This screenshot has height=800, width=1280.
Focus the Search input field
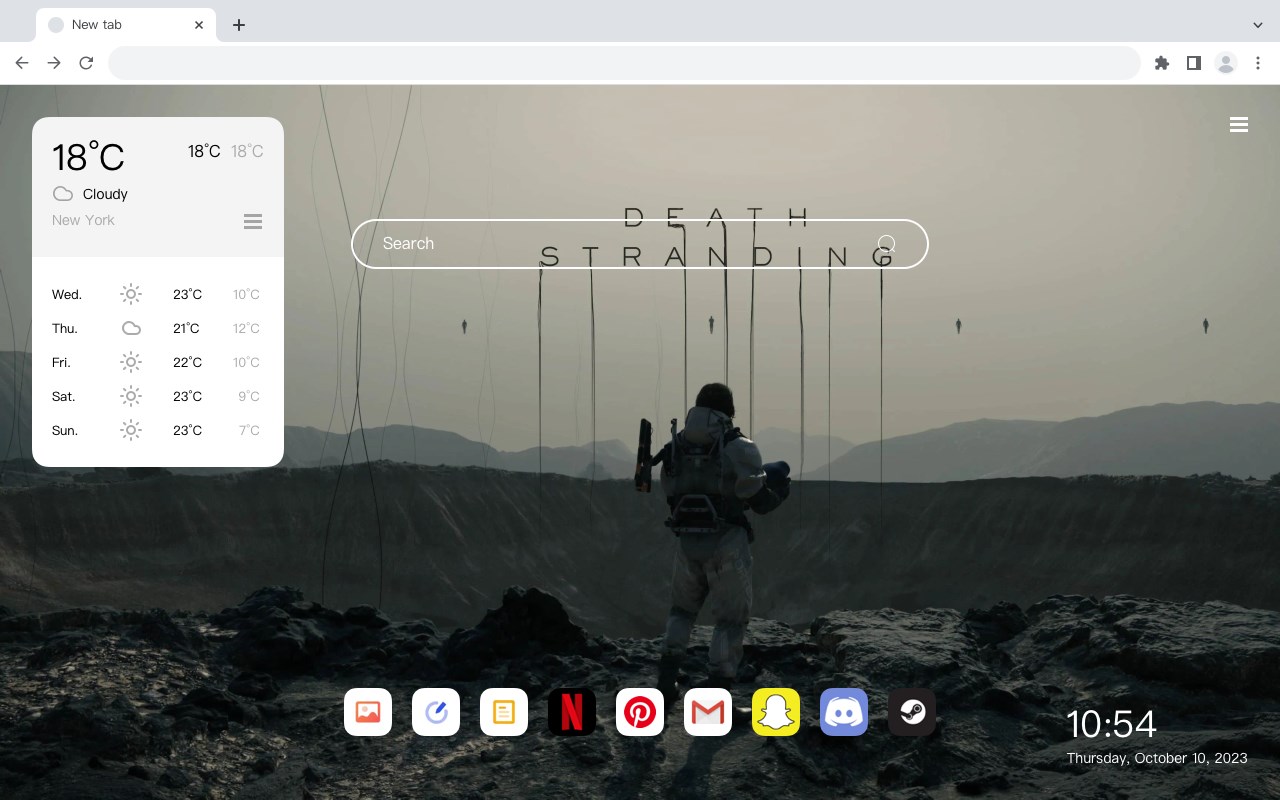pos(640,244)
